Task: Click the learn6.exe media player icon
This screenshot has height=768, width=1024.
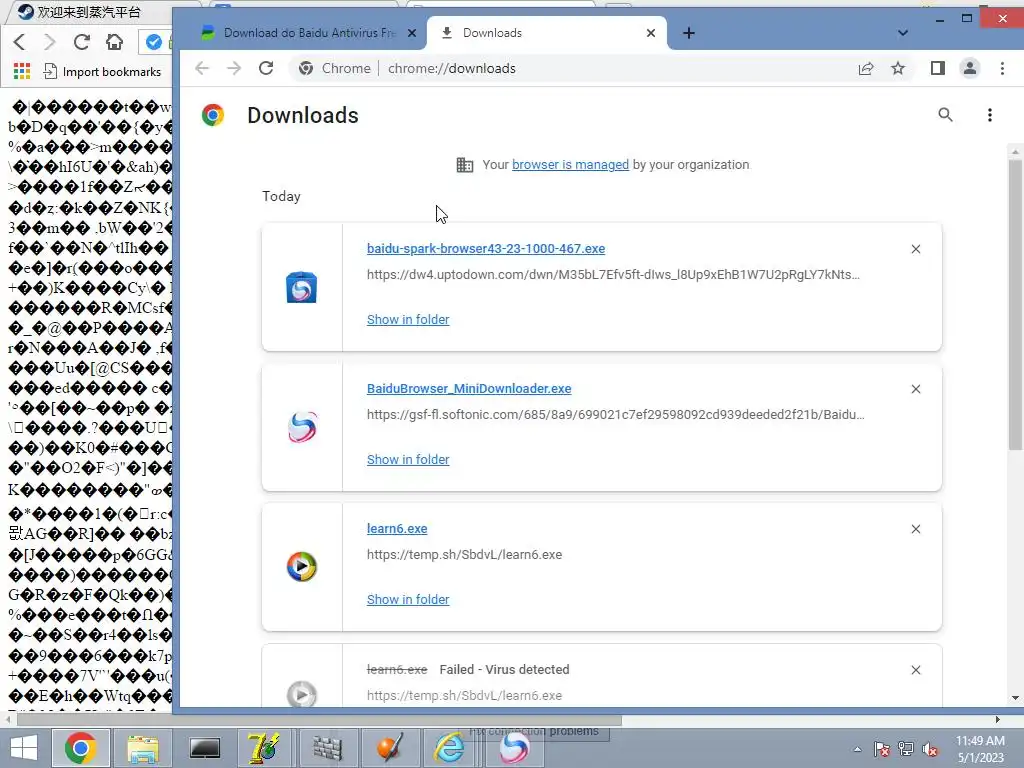Action: click(302, 567)
